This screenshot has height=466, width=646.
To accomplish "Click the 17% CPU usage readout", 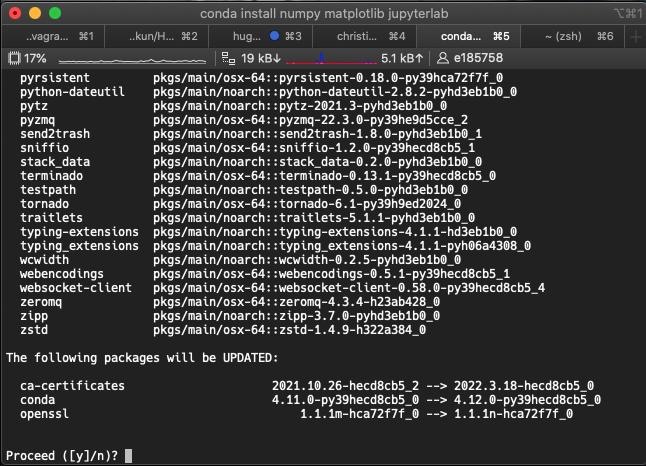I will point(35,58).
